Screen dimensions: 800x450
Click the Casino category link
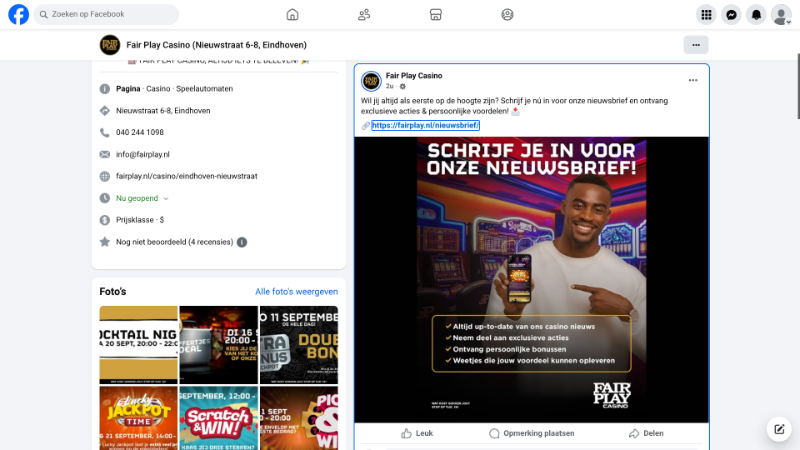tap(158, 89)
